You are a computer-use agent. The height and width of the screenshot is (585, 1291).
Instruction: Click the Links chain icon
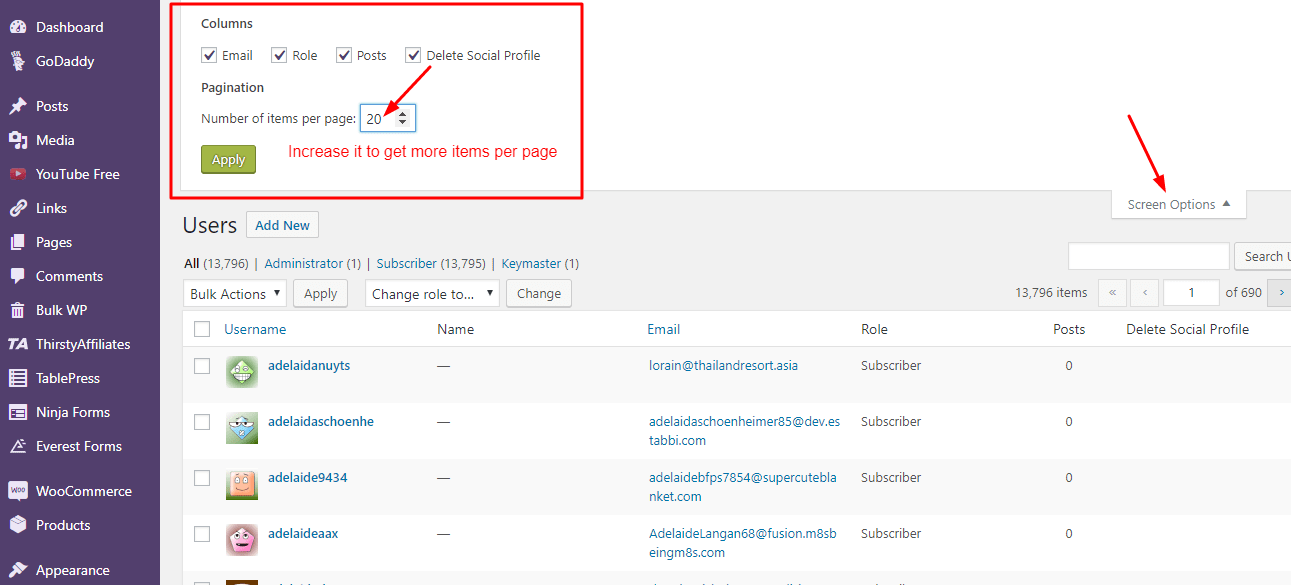(18, 208)
